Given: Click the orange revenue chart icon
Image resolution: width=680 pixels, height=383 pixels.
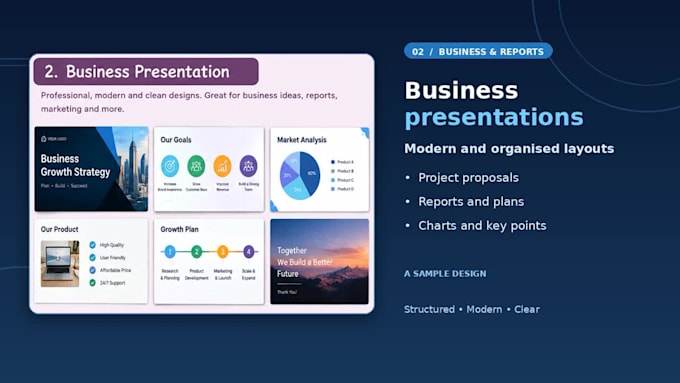Looking at the screenshot, I should click(x=222, y=166).
